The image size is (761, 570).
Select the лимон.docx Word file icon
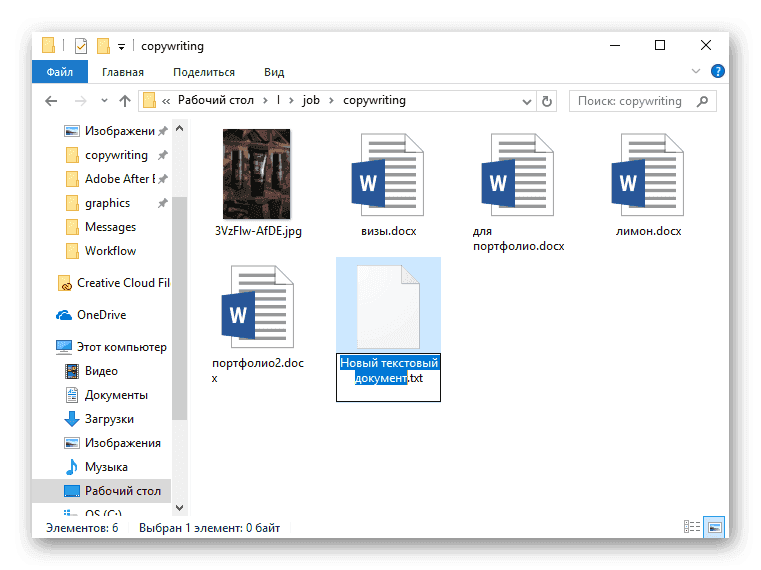[x=647, y=175]
